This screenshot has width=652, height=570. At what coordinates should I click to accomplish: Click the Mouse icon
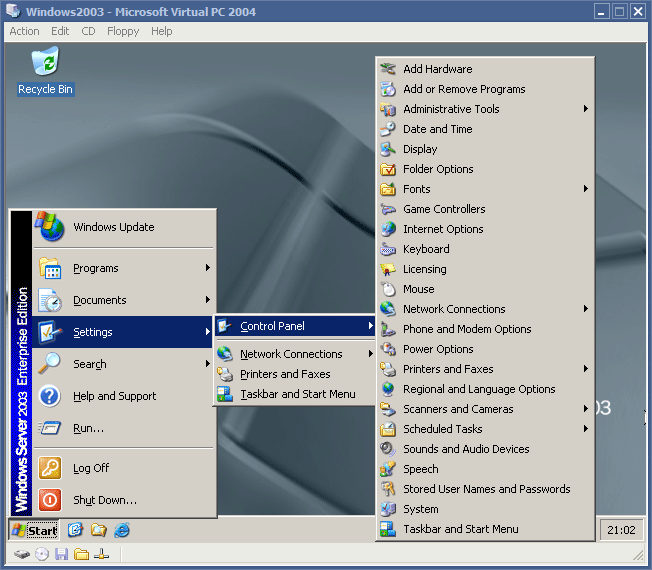coord(388,289)
